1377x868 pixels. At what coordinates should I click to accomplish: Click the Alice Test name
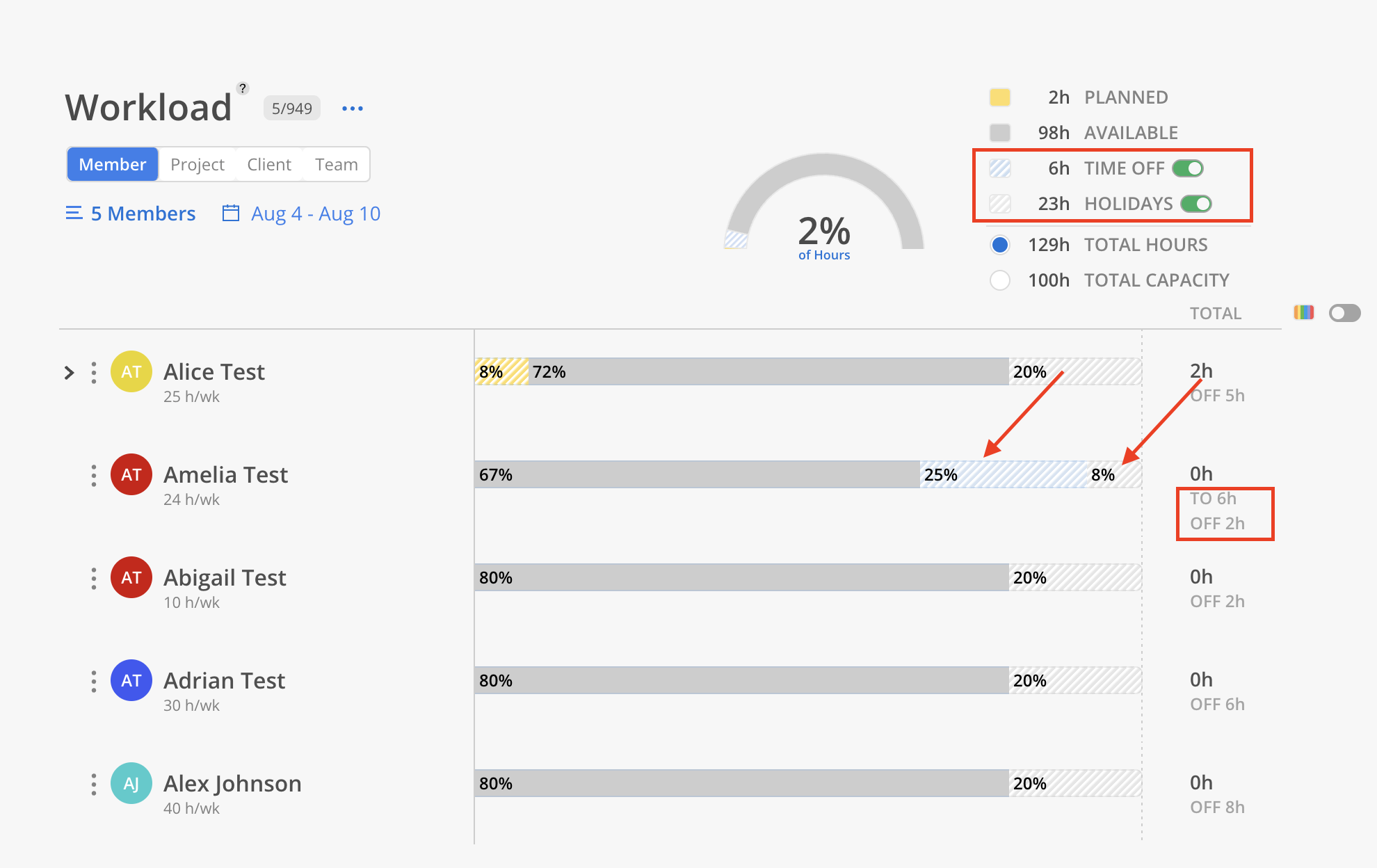click(214, 372)
